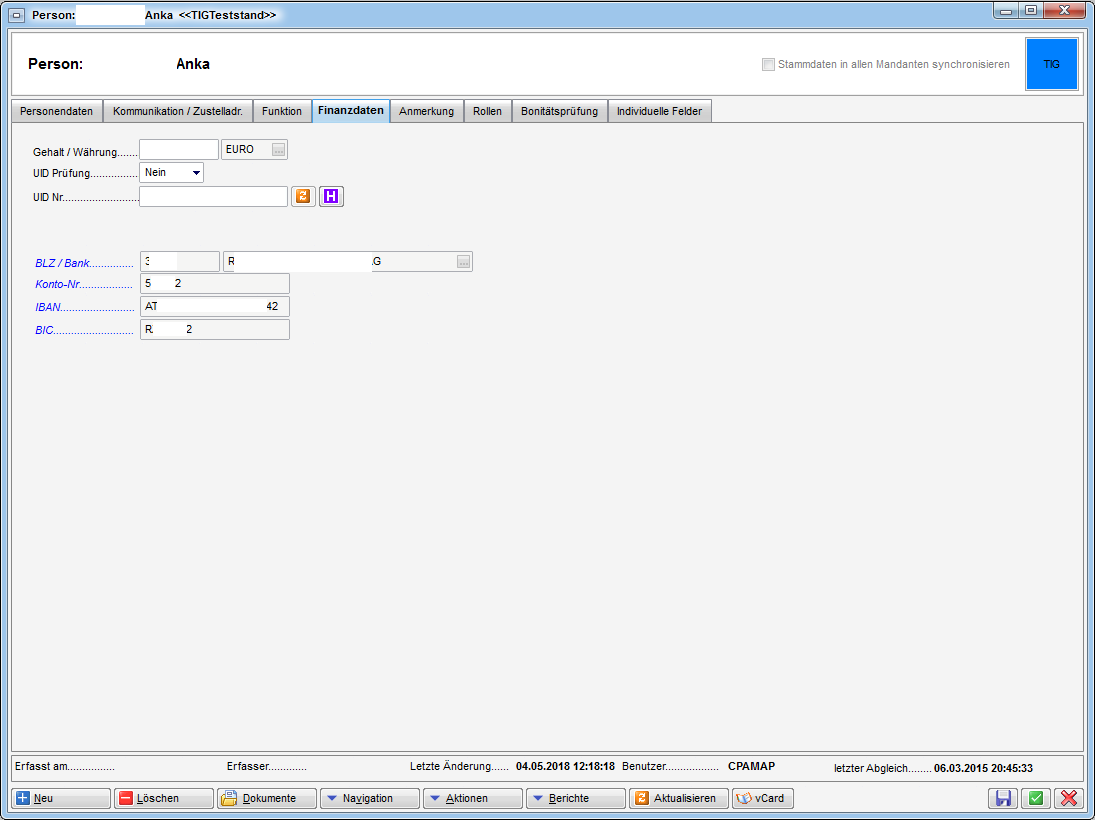Open the bank lookup button at end of bank name
Screen dimensions: 1095x820
point(463,262)
